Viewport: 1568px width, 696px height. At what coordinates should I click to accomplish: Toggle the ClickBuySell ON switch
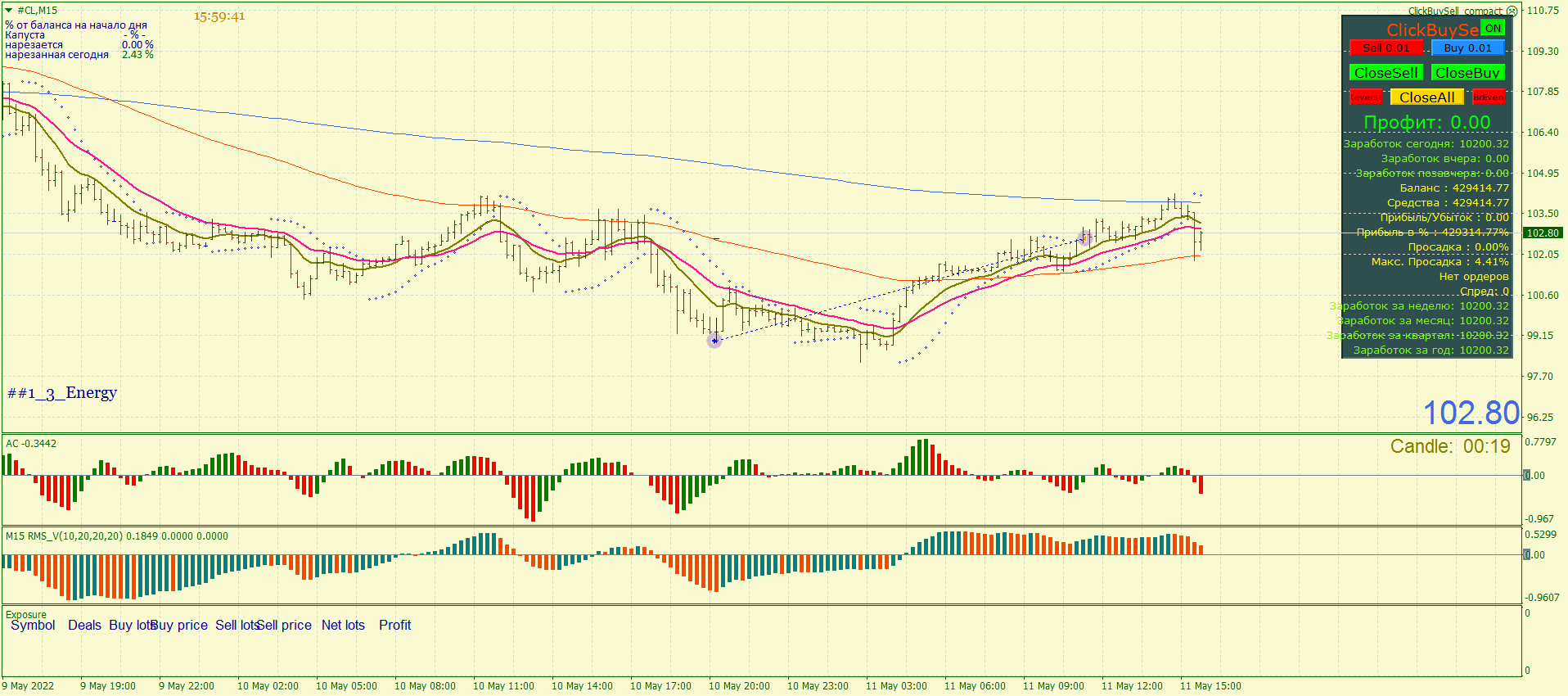tap(1493, 28)
